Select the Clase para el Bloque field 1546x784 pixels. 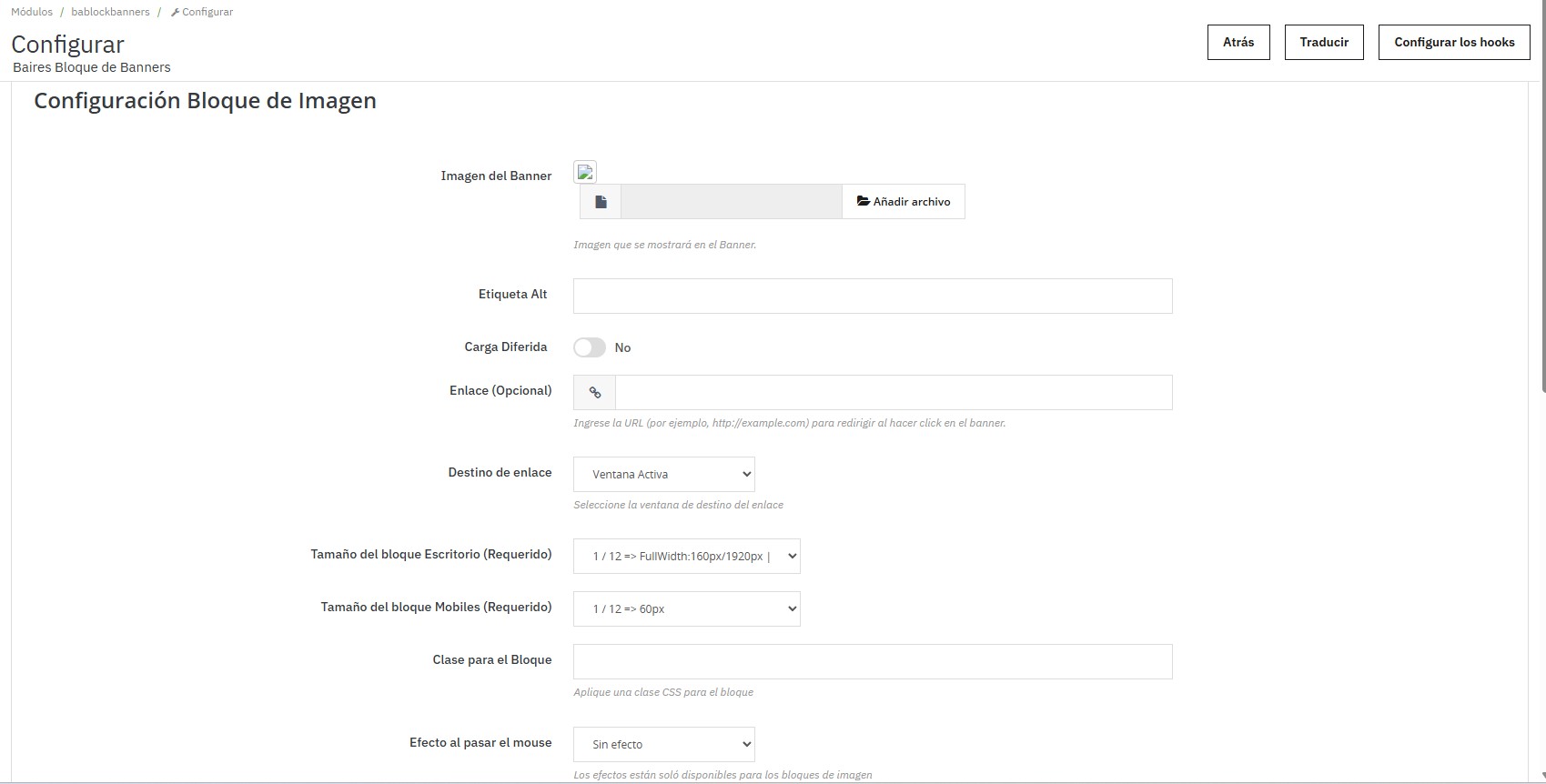[873, 662]
